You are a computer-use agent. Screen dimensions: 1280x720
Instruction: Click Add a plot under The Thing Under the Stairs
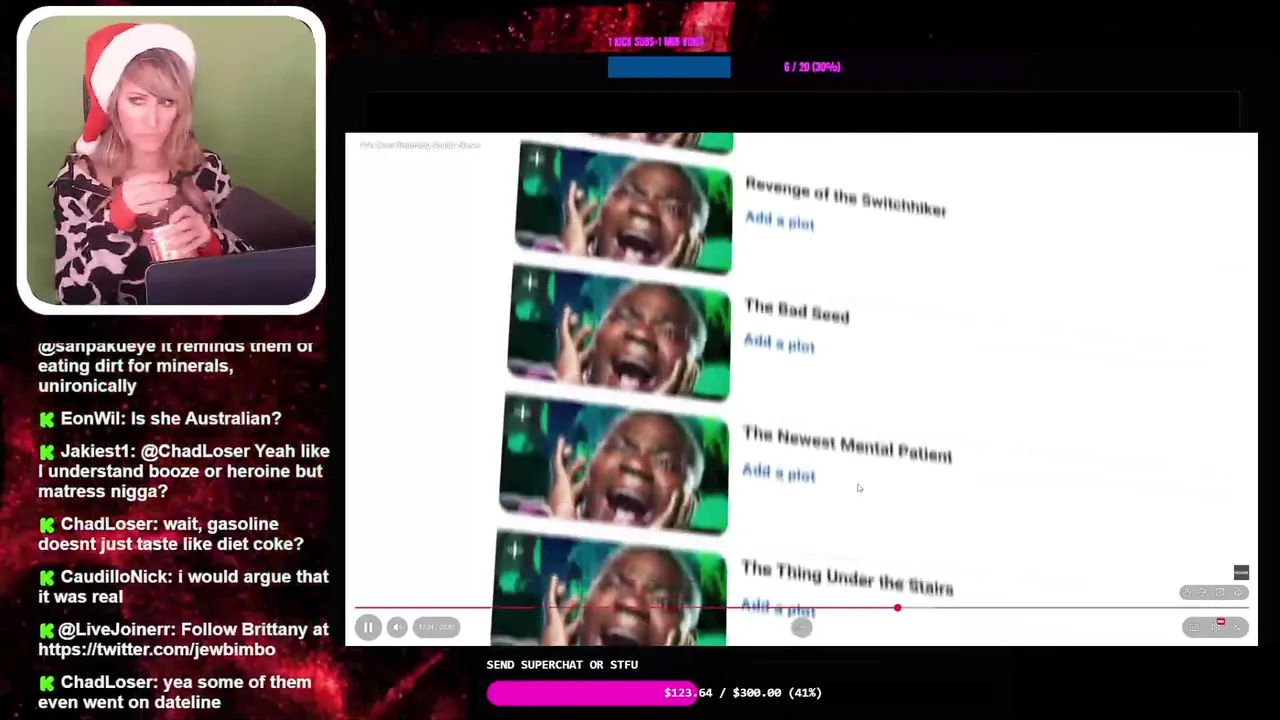point(778,608)
